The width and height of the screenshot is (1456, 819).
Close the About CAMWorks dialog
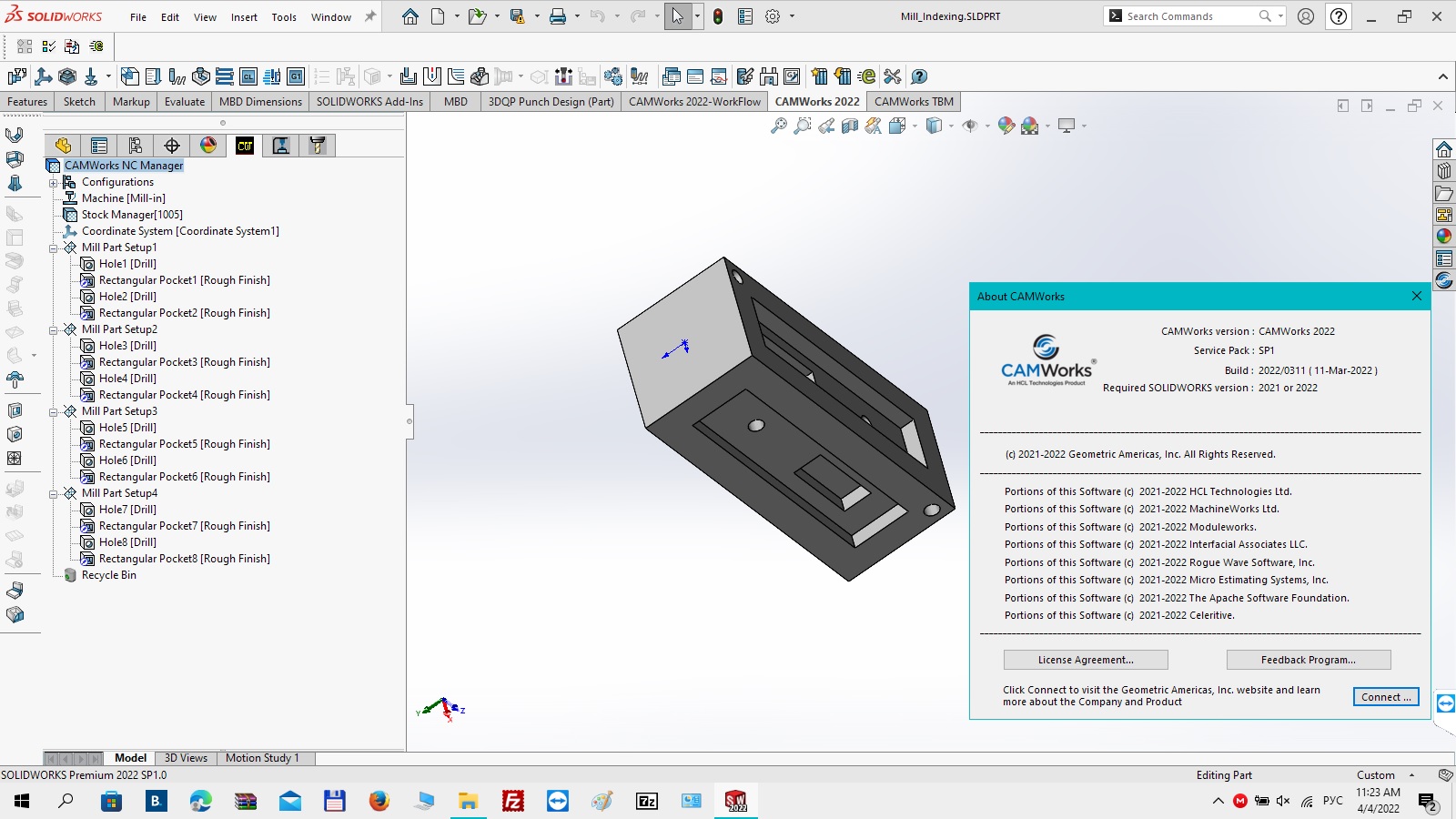1416,296
